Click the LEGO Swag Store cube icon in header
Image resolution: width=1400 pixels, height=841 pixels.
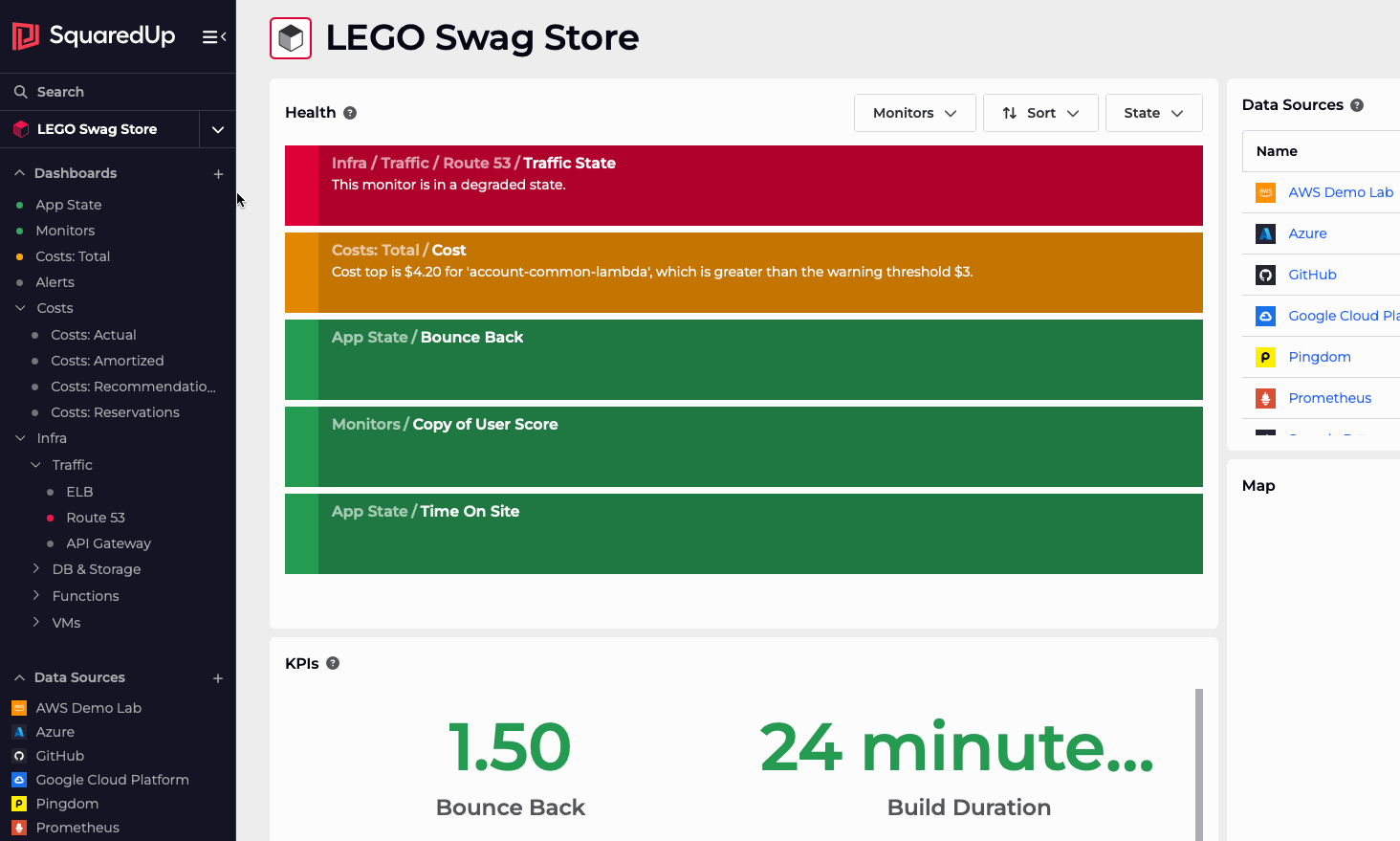(291, 38)
